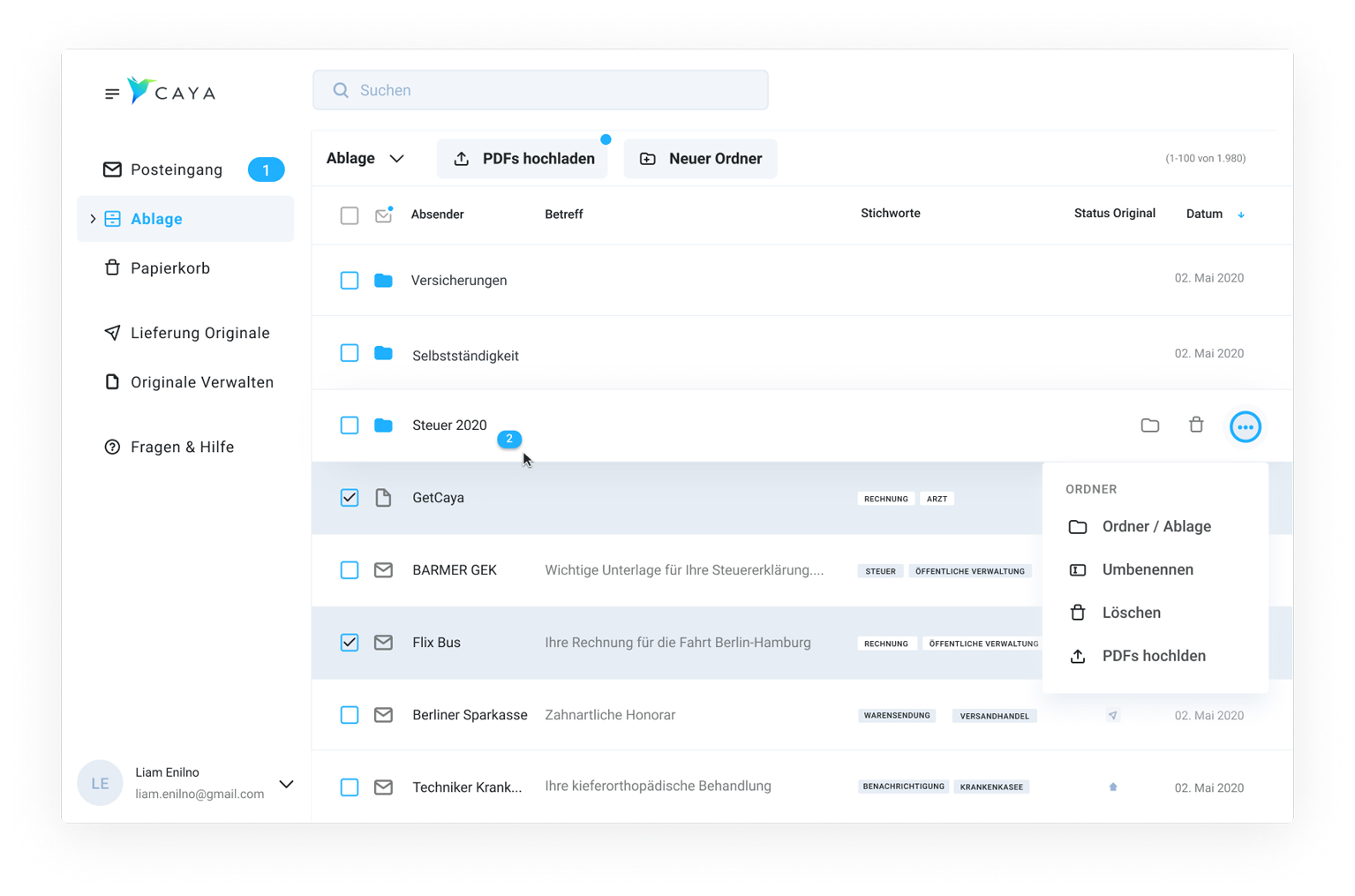Click the ARZT tag in the GetCaya row

[x=937, y=499]
